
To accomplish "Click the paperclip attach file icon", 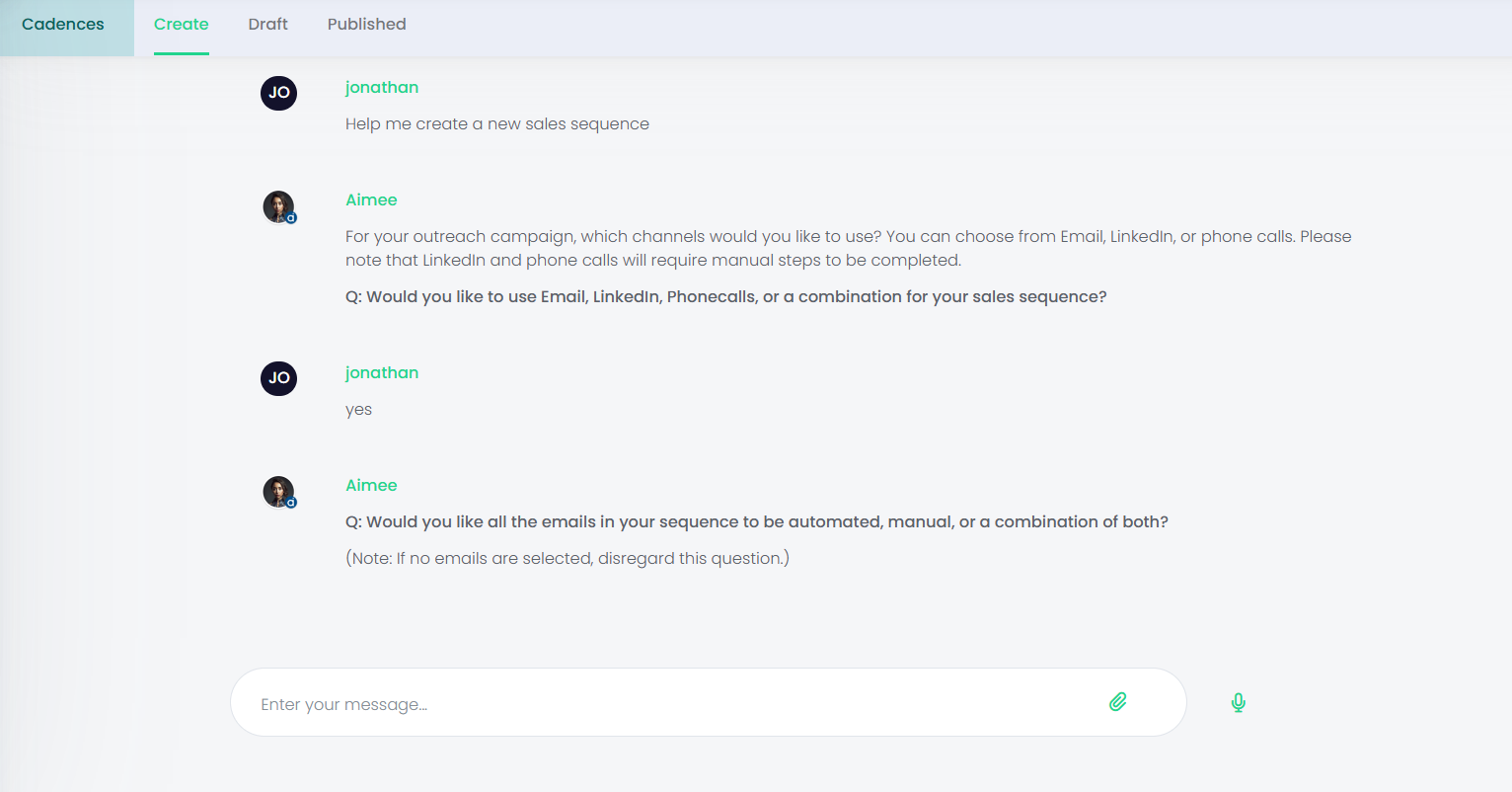I will click(x=1117, y=702).
